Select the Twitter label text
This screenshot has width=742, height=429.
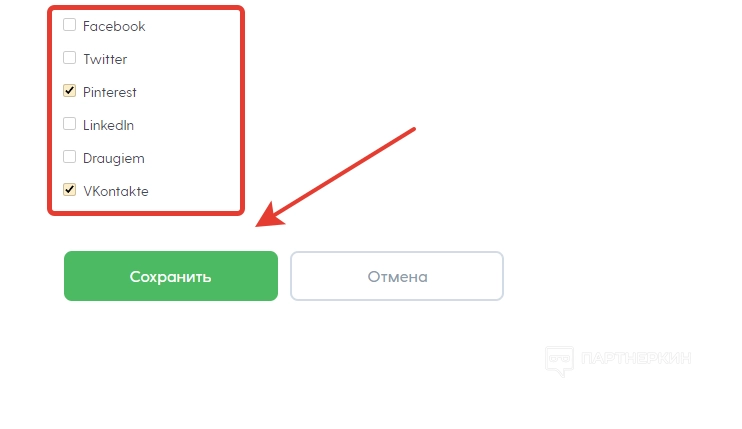105,60
